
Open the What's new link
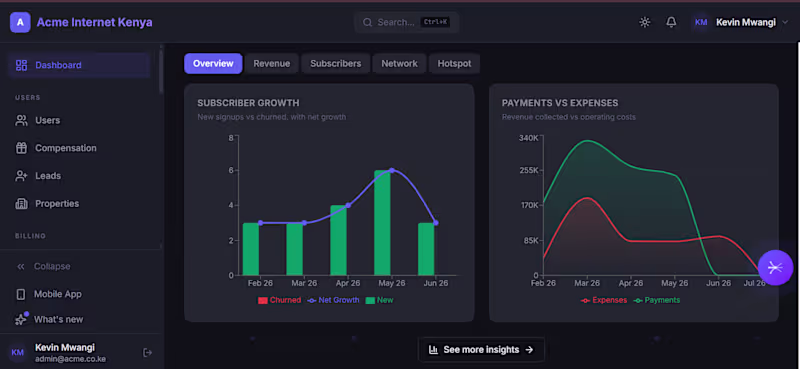pos(58,319)
